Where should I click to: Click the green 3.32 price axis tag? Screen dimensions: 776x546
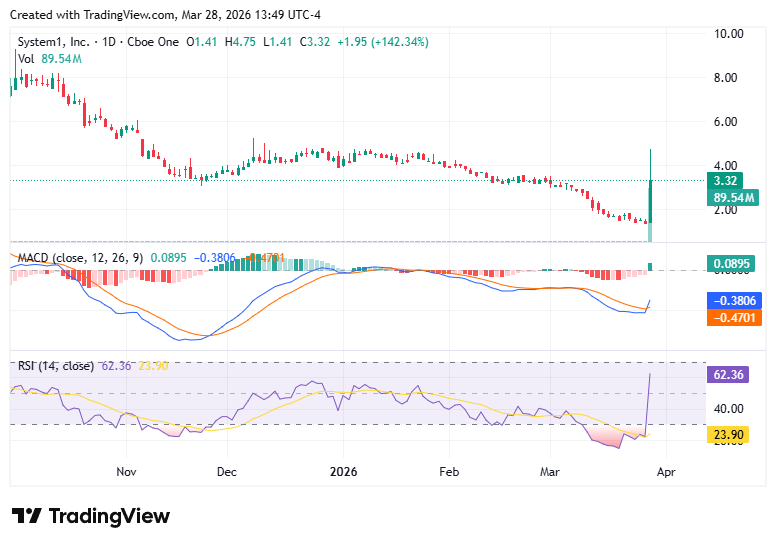(x=726, y=181)
